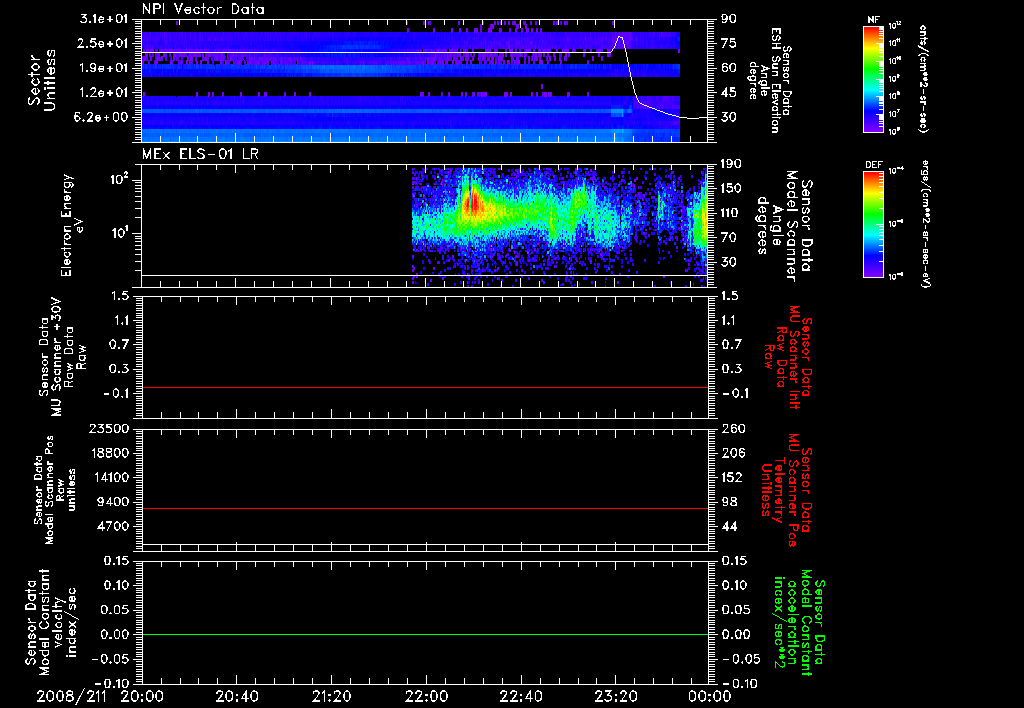
Task: Click the '14100' scanner position tick label
Action: point(108,477)
